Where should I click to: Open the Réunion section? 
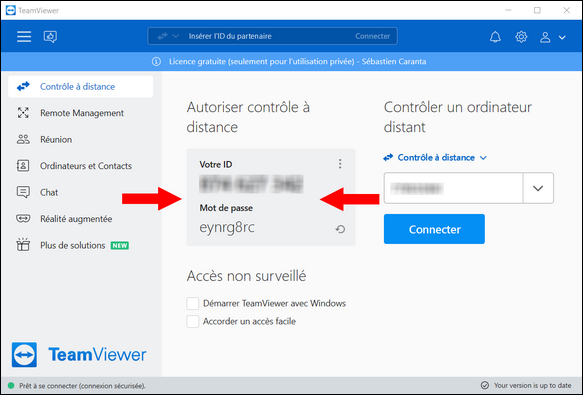(81, 139)
